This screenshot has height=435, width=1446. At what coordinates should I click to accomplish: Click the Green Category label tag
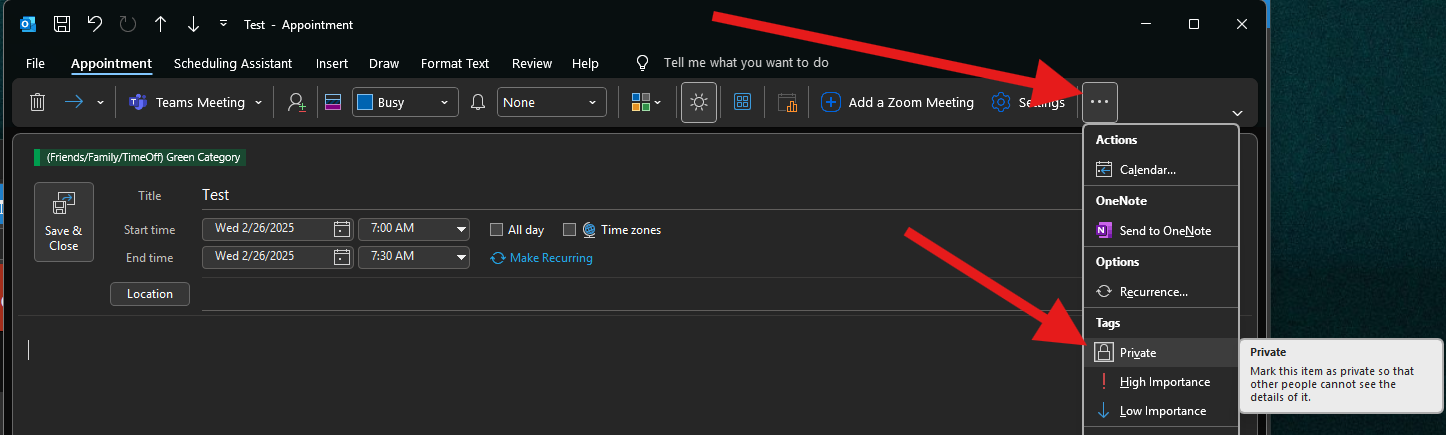tap(139, 157)
